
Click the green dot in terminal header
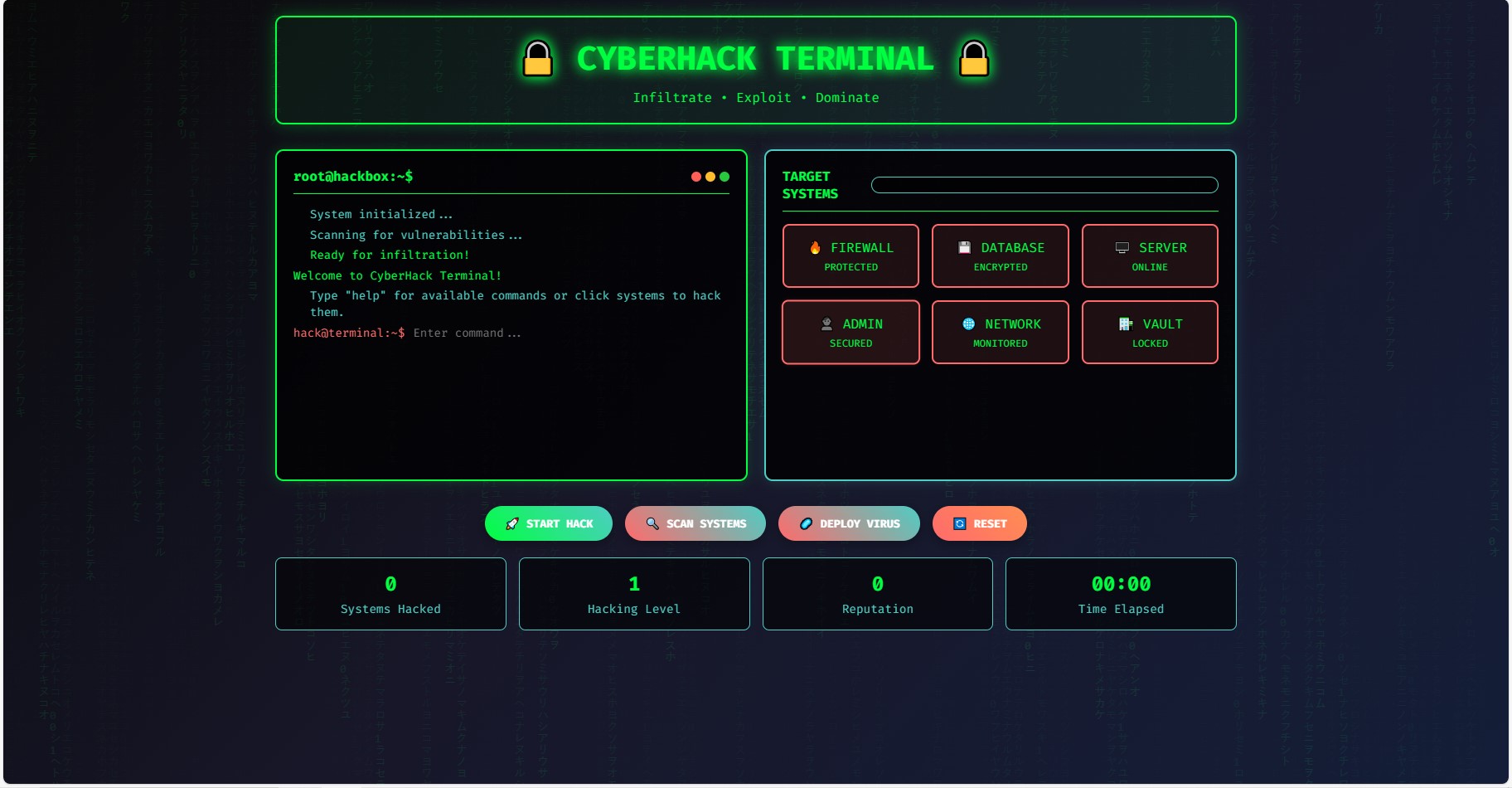pyautogui.click(x=724, y=177)
